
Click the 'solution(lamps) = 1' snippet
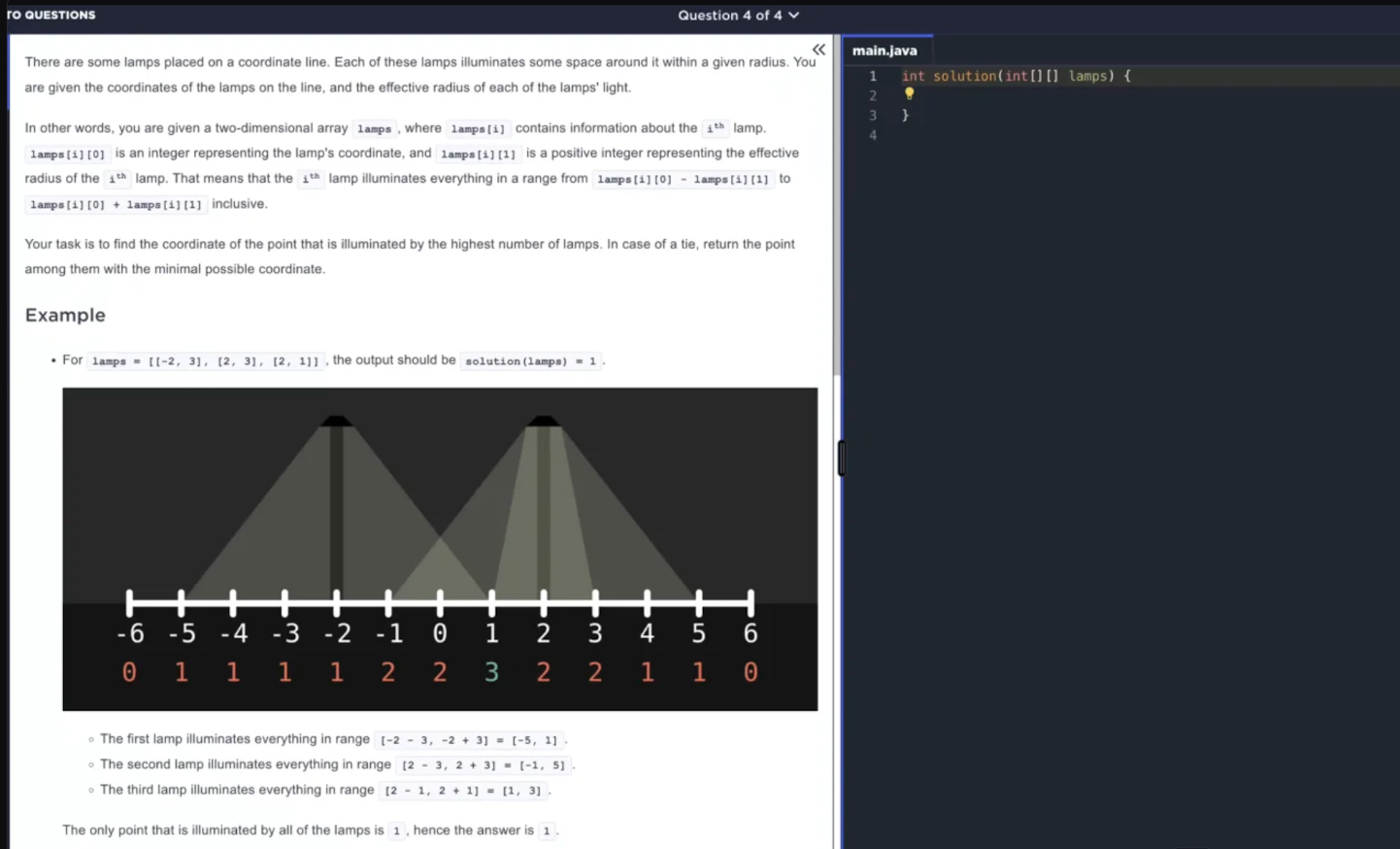click(531, 360)
